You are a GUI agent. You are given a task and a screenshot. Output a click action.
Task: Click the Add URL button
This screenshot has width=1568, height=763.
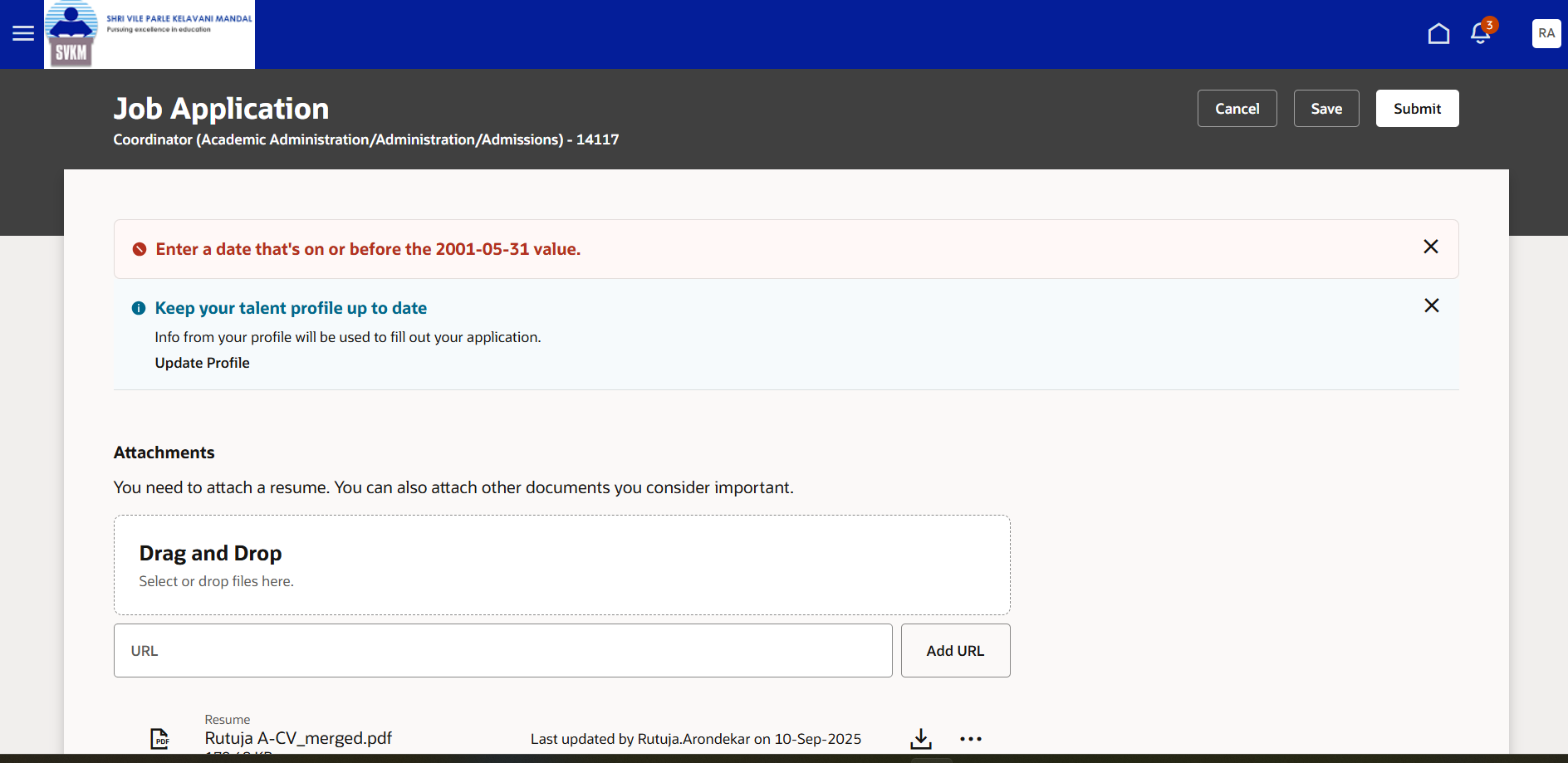coord(955,651)
